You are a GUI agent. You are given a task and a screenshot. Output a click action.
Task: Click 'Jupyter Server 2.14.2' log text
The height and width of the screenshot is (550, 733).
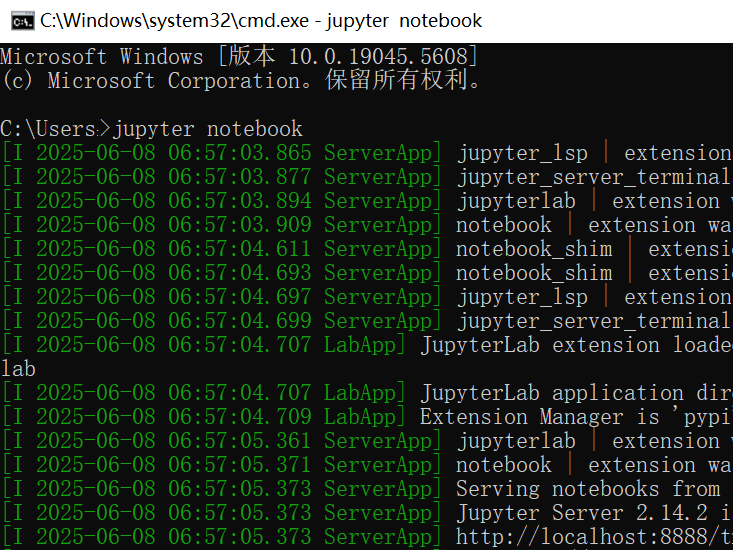click(x=582, y=513)
